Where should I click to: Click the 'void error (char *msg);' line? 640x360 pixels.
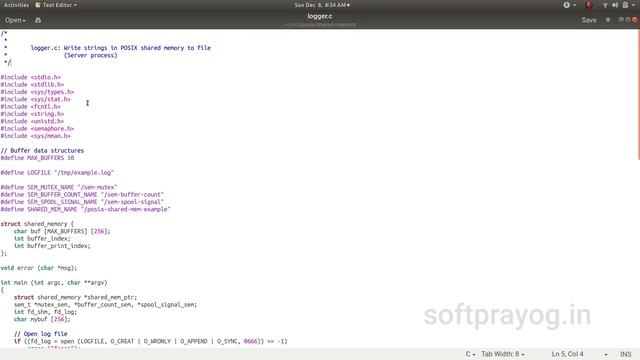[39, 268]
